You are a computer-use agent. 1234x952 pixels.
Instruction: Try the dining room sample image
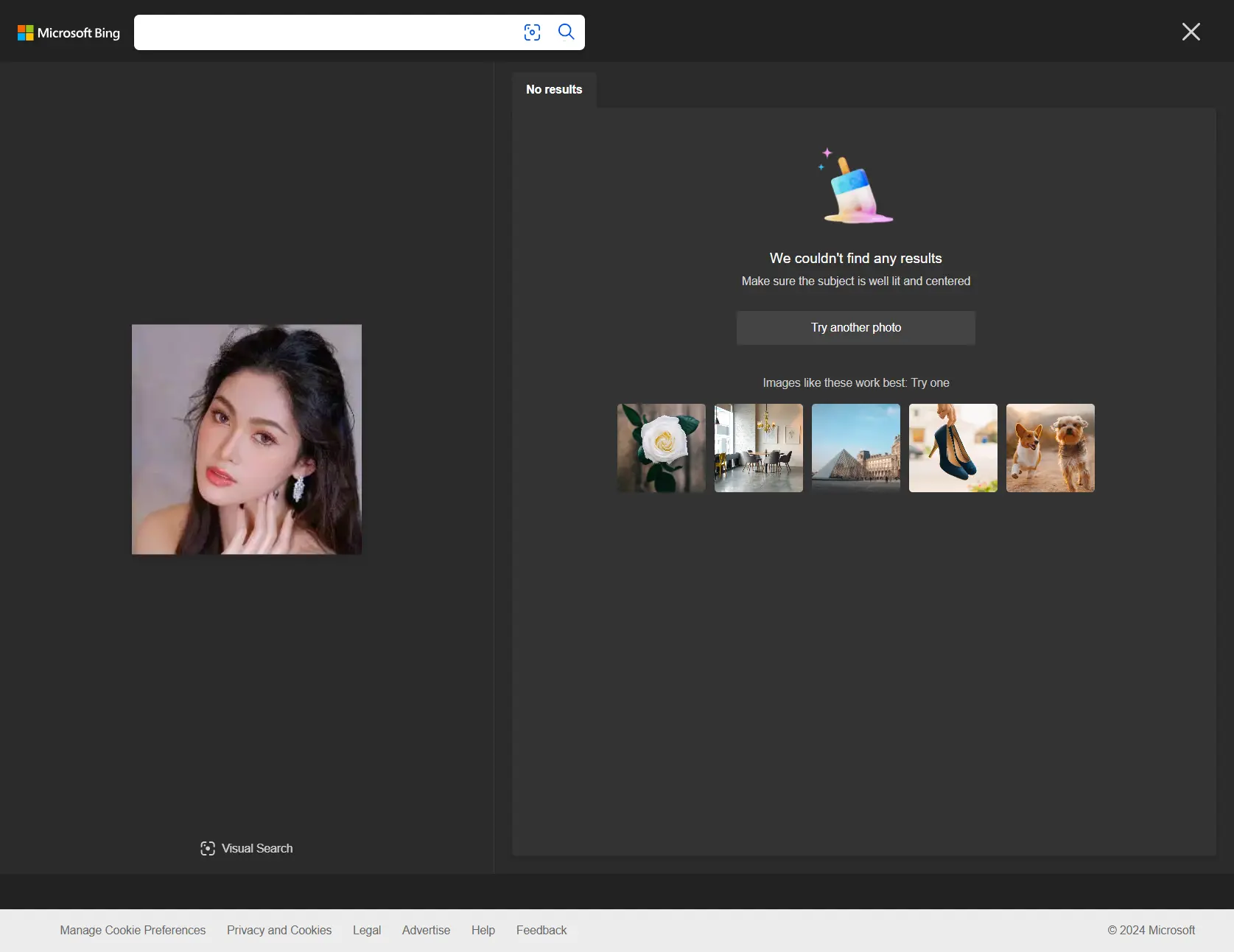[758, 448]
